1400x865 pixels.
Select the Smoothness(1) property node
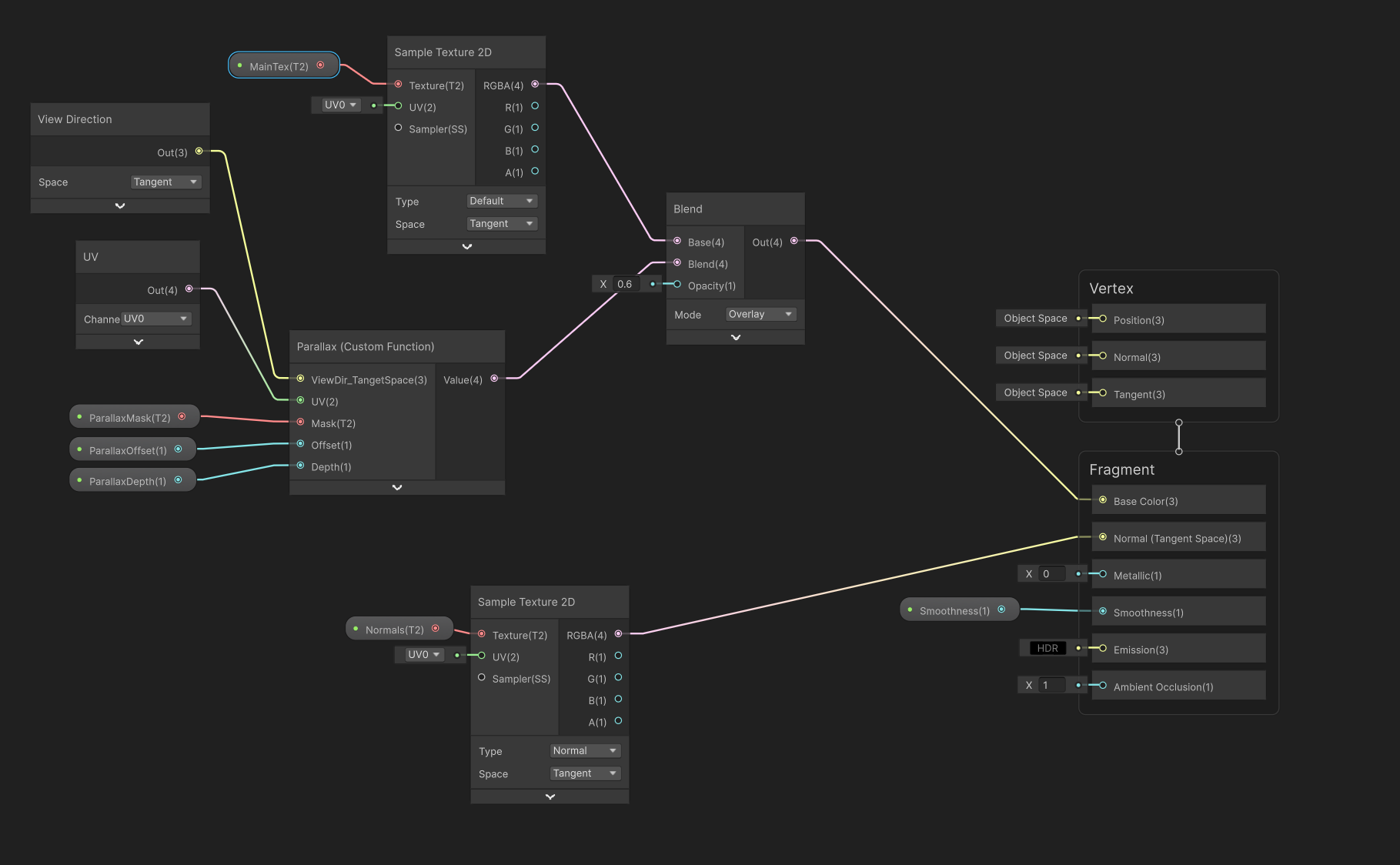pyautogui.click(x=959, y=610)
